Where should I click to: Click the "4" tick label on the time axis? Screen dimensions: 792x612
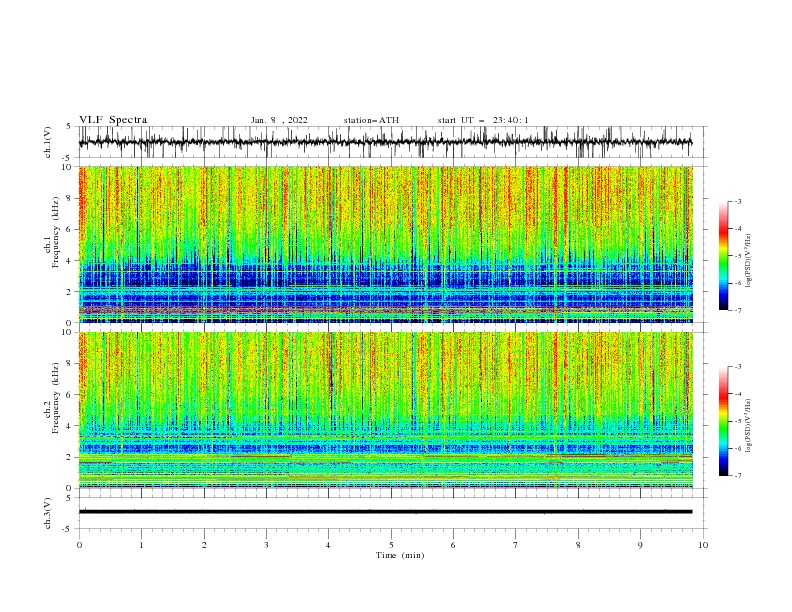[x=328, y=545]
